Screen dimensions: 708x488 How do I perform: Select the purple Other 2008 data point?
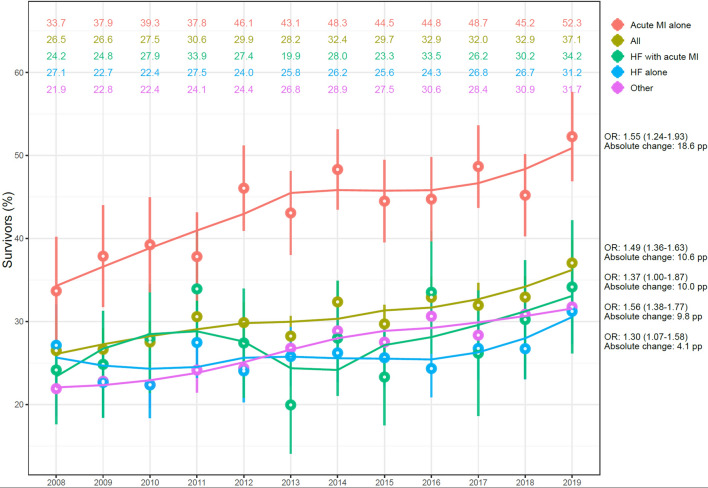56,388
